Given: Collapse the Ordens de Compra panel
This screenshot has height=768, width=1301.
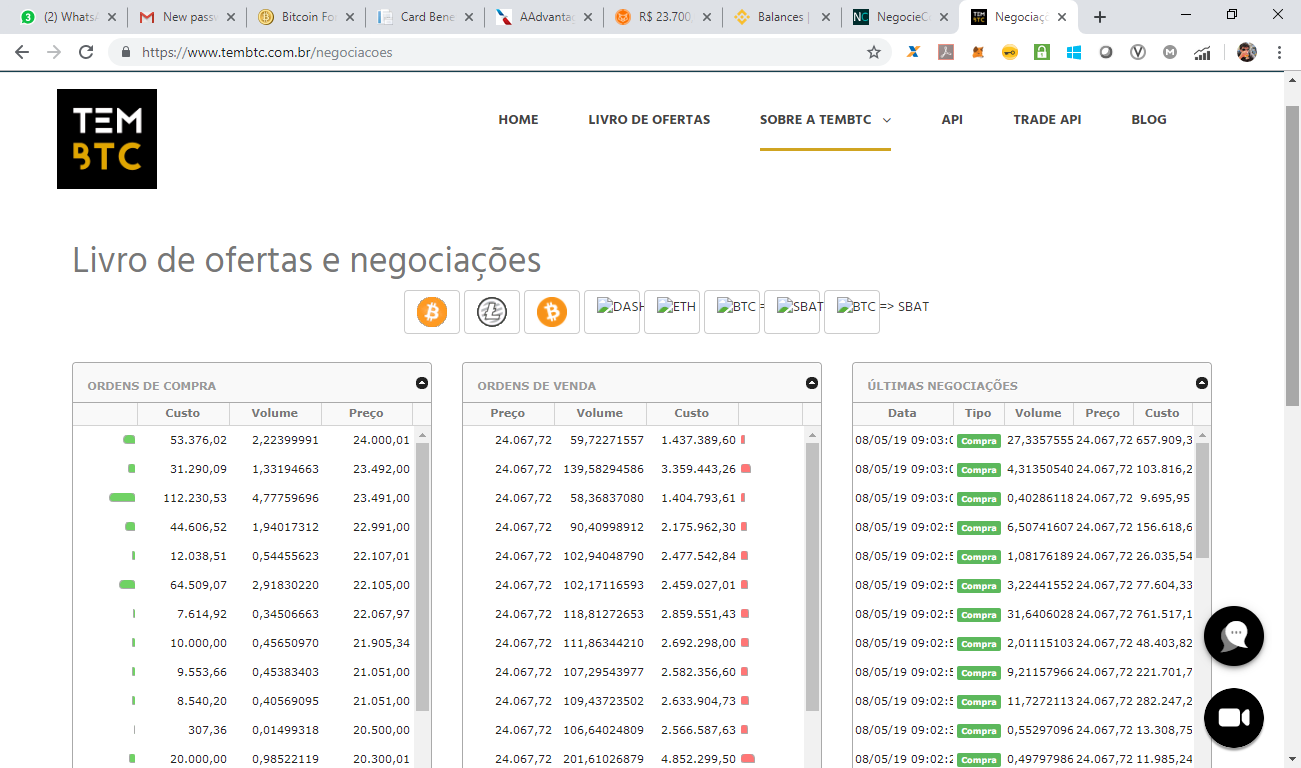Looking at the screenshot, I should tap(421, 383).
